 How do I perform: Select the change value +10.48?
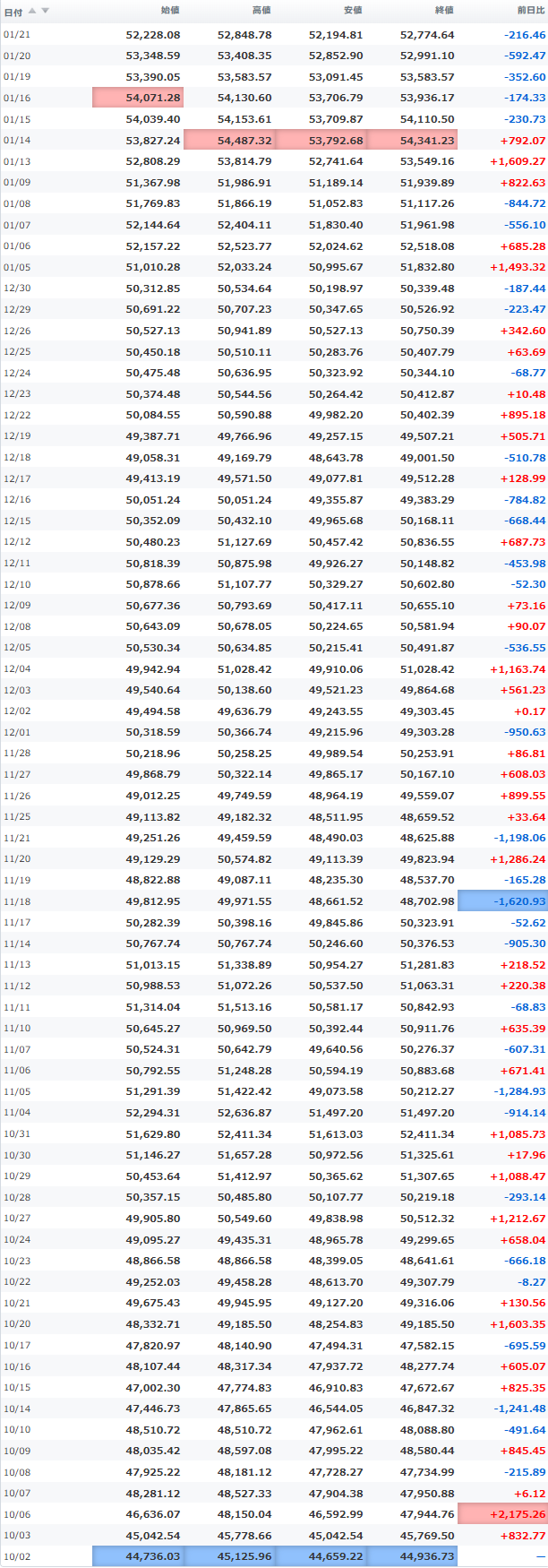coord(527,394)
